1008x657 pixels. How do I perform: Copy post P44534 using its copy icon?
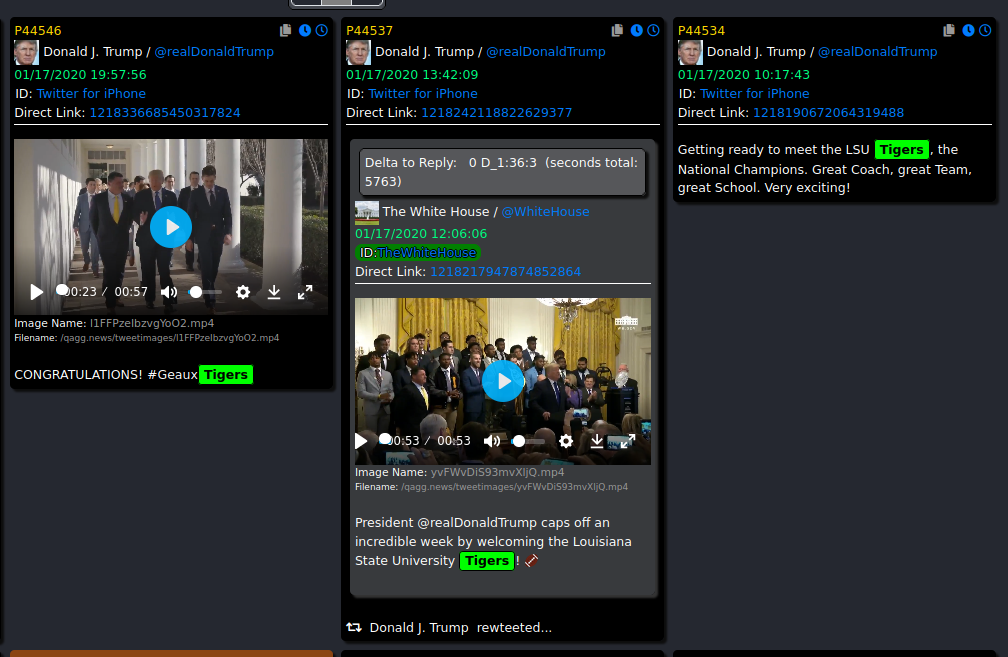click(949, 30)
